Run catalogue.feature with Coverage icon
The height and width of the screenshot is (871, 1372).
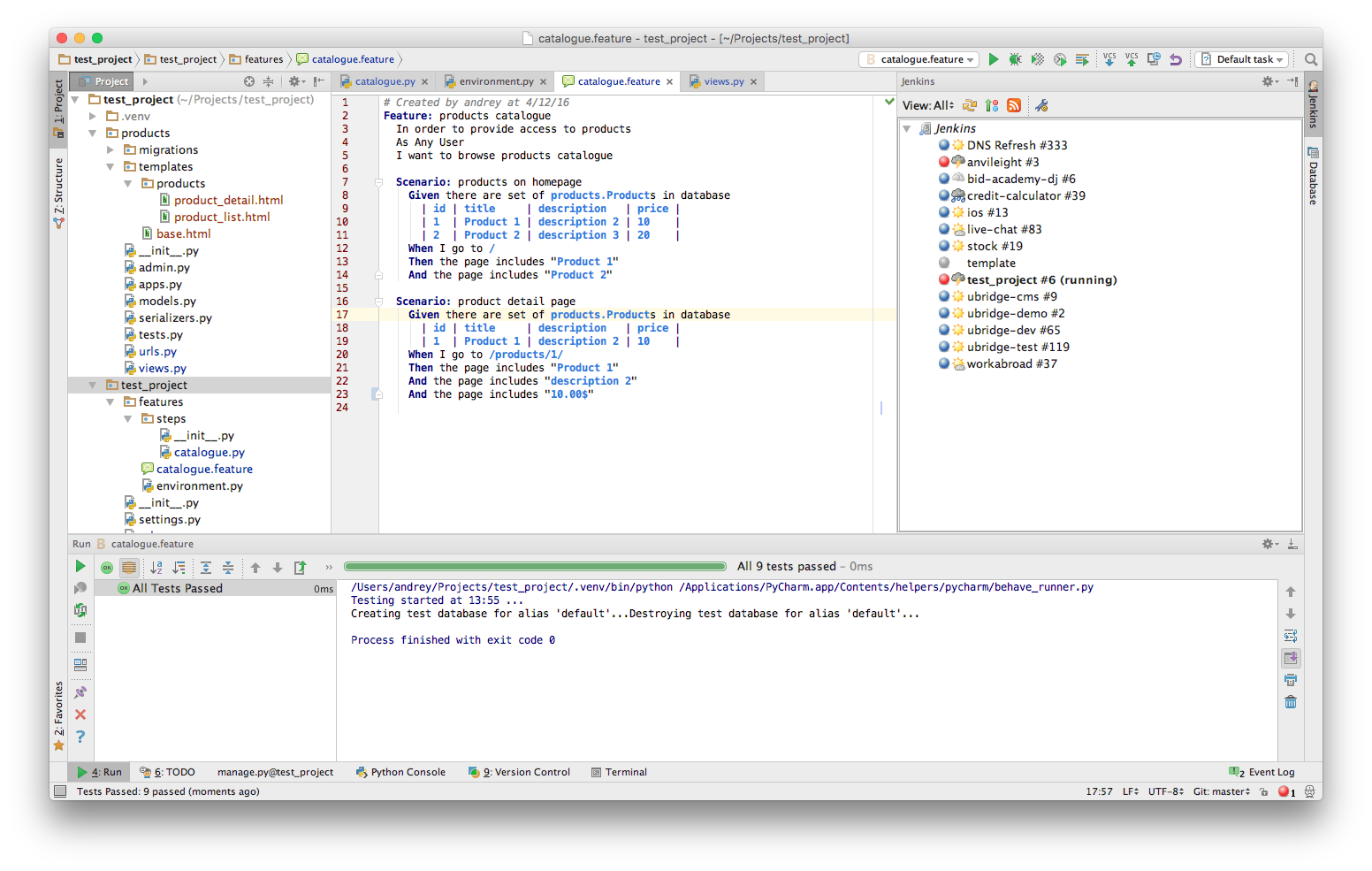[1036, 59]
